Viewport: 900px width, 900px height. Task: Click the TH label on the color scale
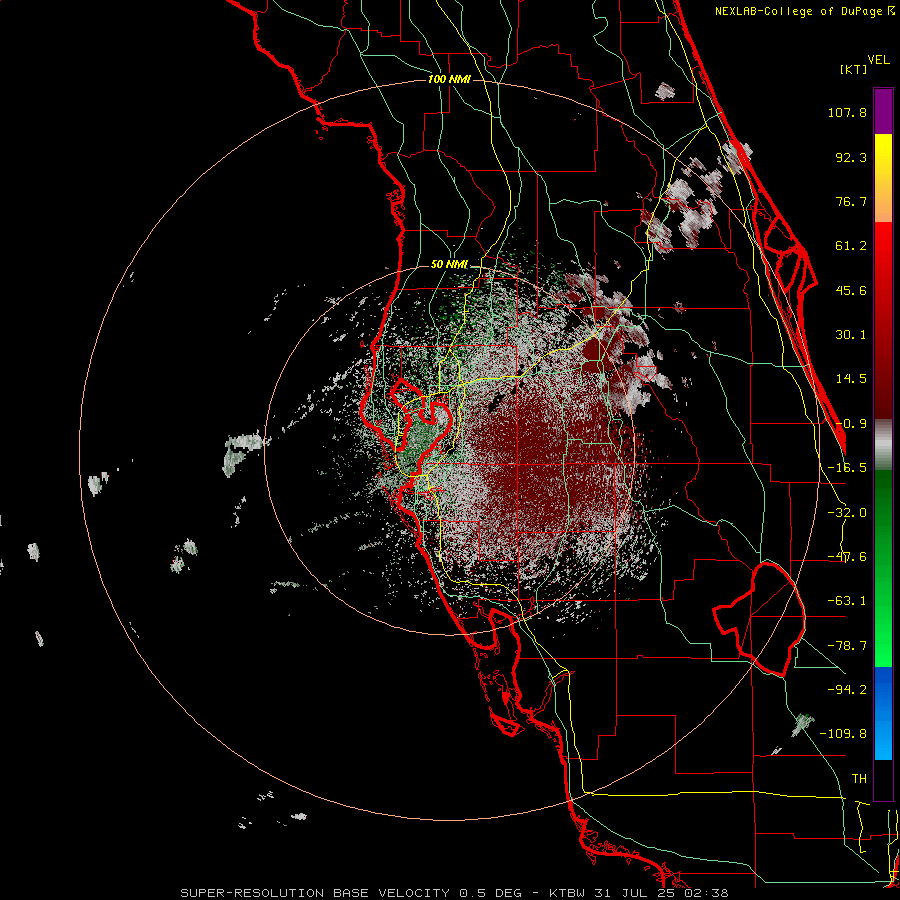click(x=859, y=779)
